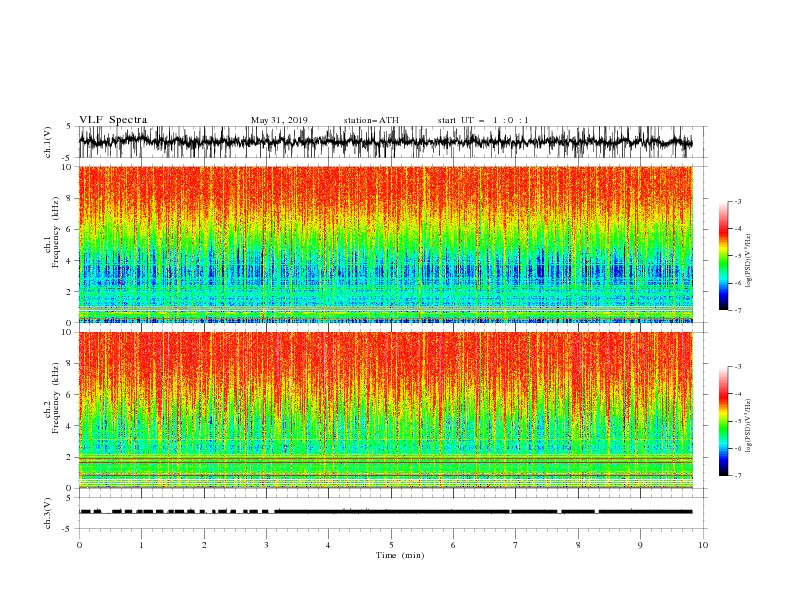Click time axis tick label "3"
Screen dimensions: 792x612
[266, 545]
